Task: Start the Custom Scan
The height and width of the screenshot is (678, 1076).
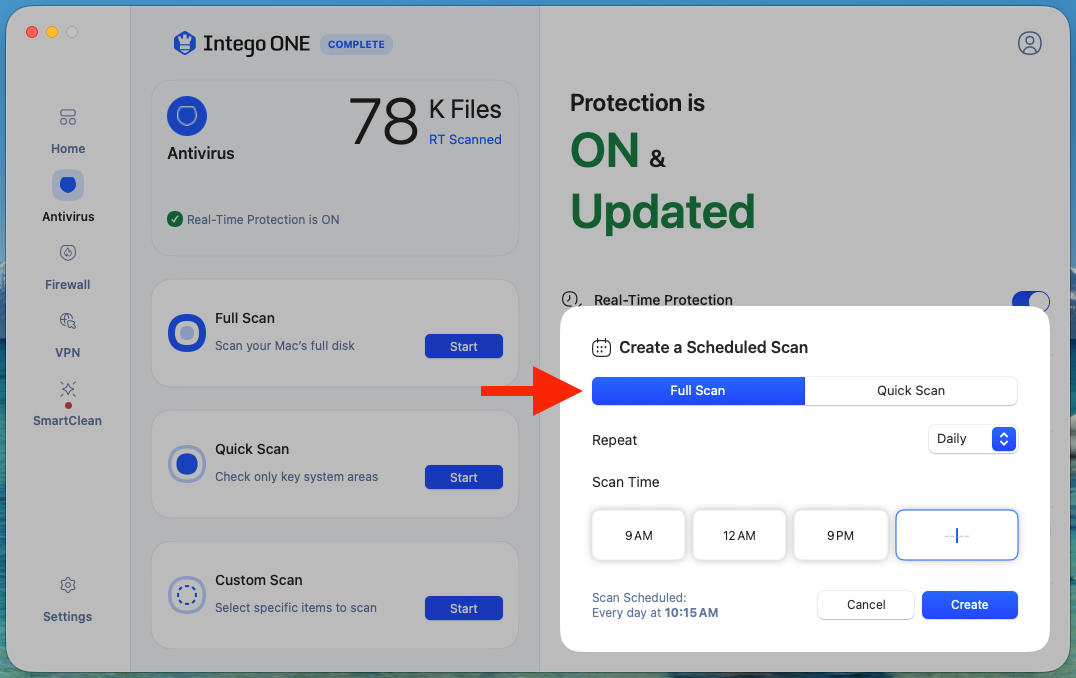Action: pos(464,609)
